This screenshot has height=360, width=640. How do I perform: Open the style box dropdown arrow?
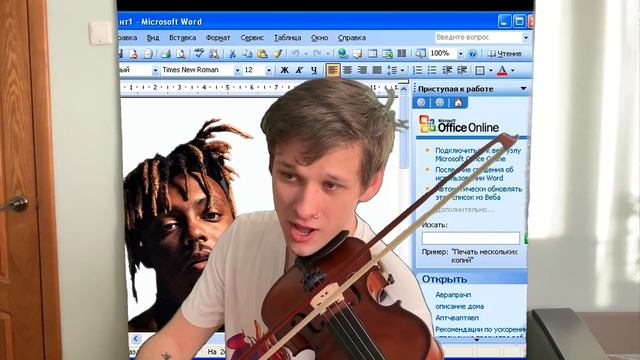click(155, 71)
